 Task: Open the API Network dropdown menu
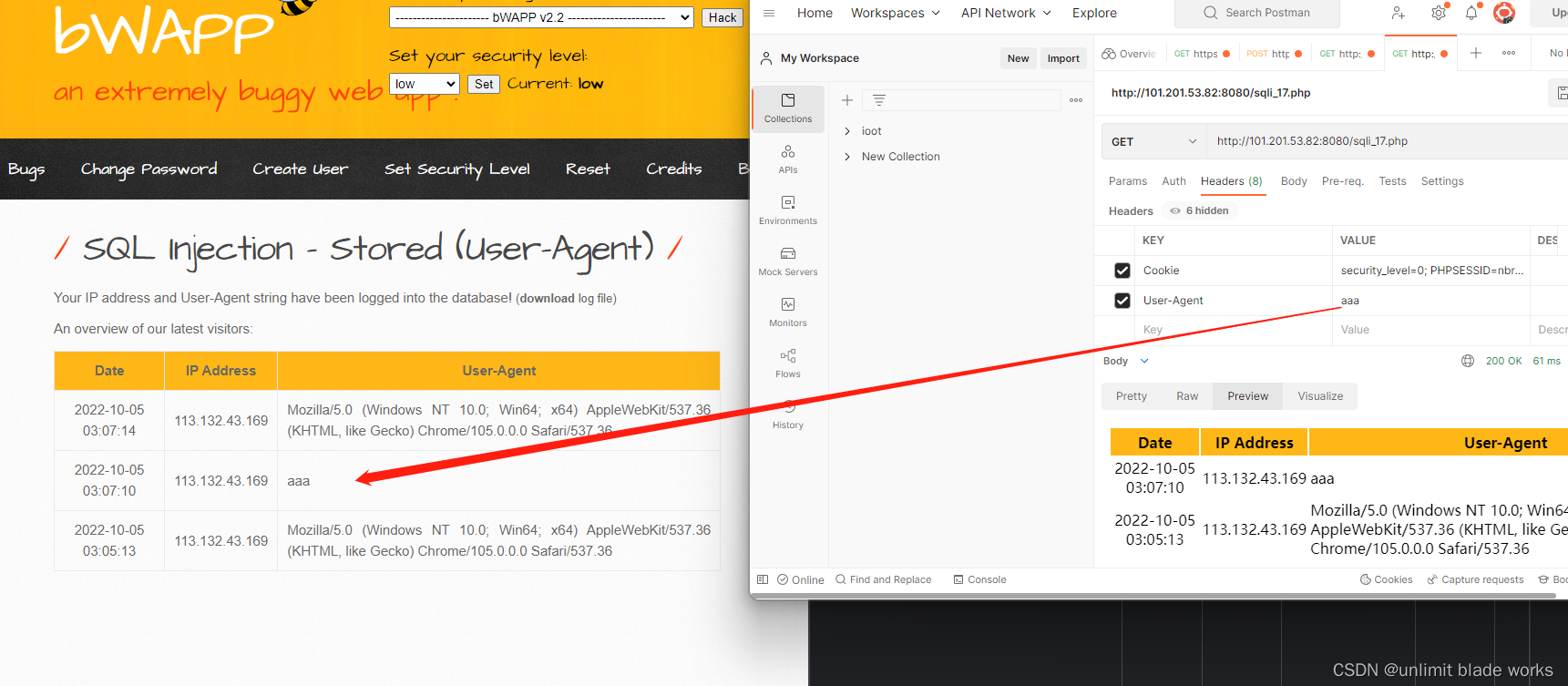(1006, 13)
